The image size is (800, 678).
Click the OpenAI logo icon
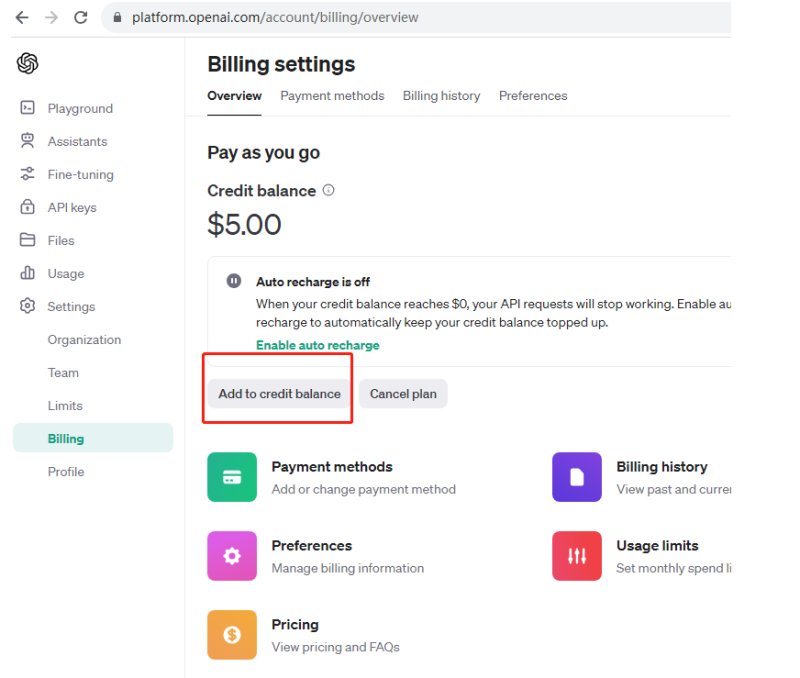point(28,63)
